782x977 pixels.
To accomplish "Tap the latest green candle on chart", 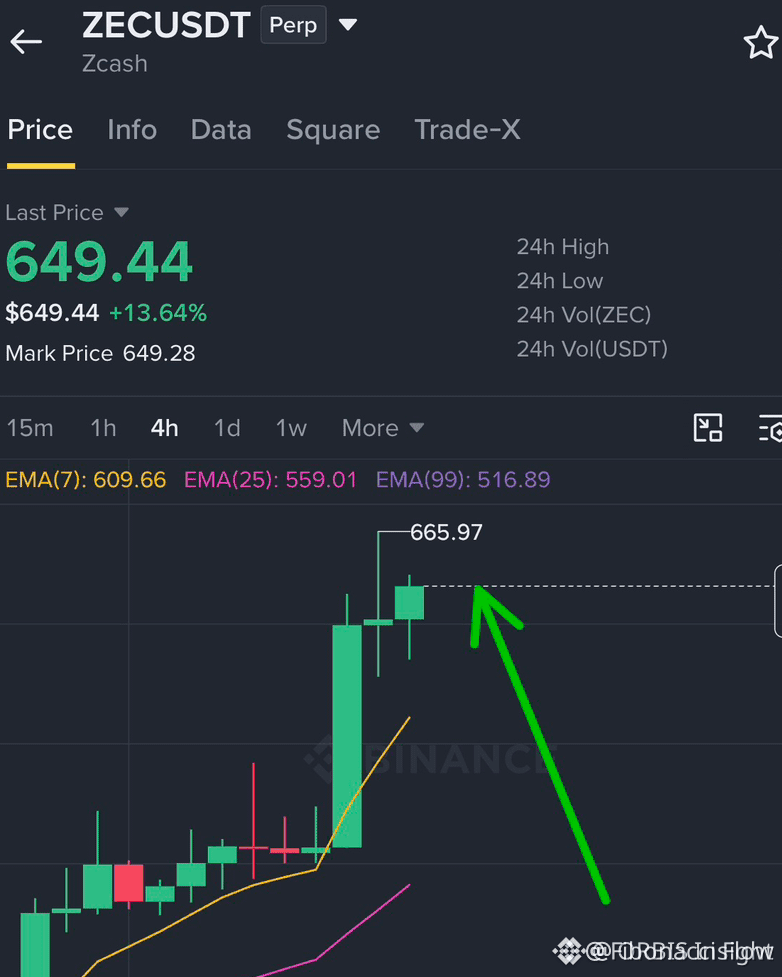I will (x=409, y=603).
